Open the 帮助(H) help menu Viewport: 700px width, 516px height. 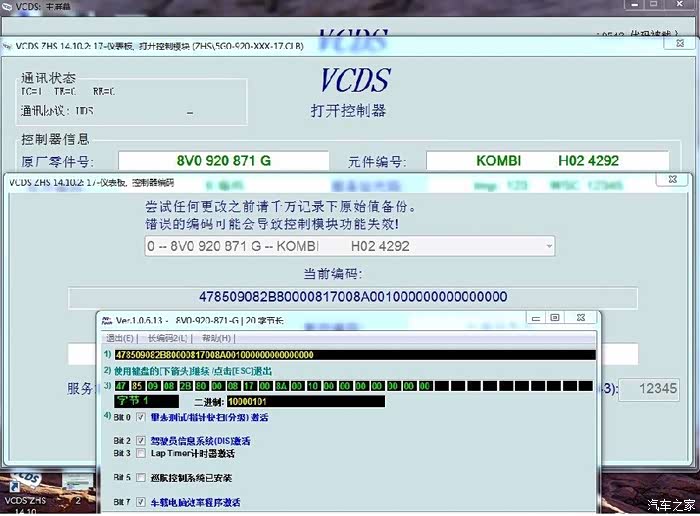click(217, 338)
